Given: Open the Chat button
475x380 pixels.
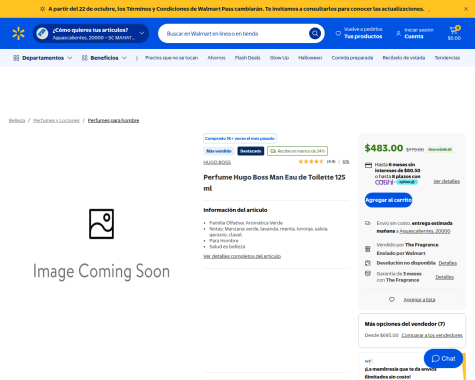Looking at the screenshot, I should coord(443,359).
